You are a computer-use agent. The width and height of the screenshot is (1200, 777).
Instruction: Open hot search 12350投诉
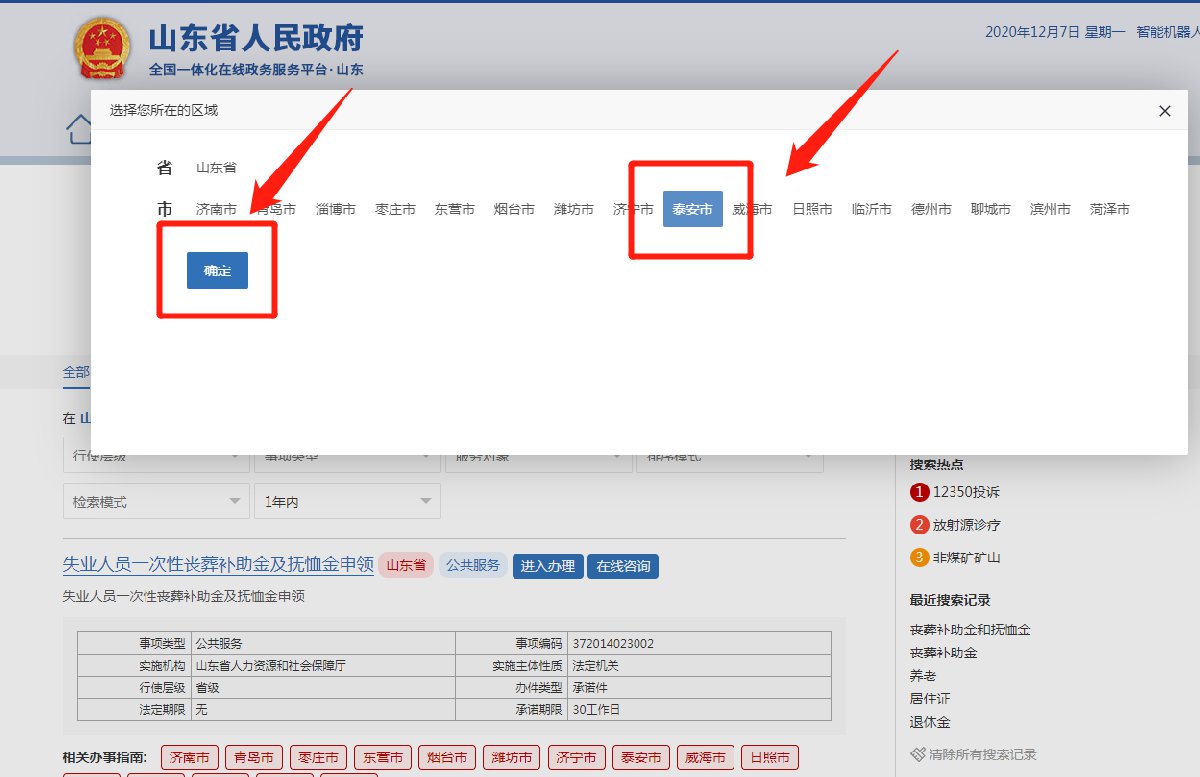tap(966, 492)
